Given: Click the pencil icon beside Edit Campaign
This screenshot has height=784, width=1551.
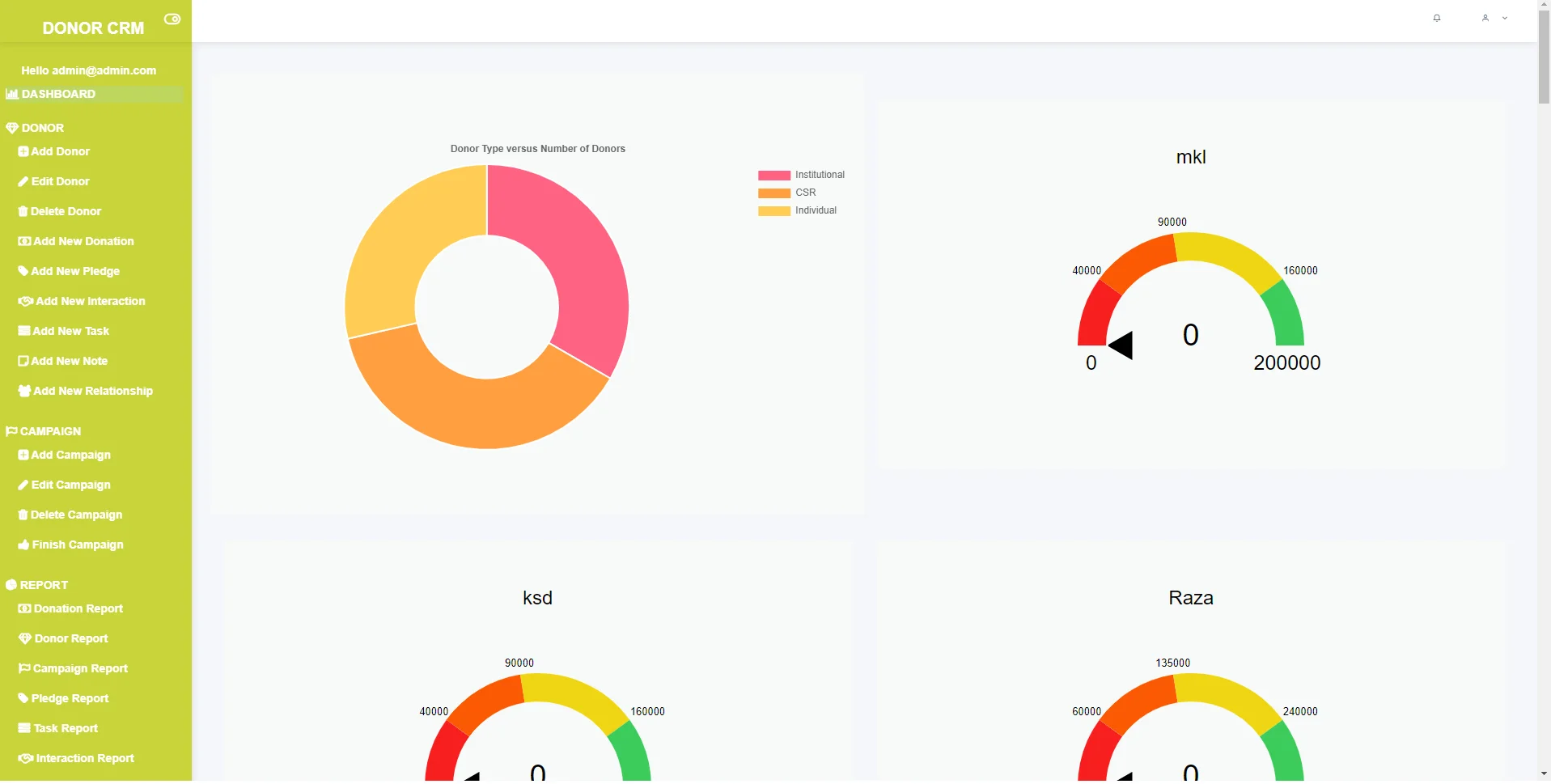Looking at the screenshot, I should pos(23,485).
